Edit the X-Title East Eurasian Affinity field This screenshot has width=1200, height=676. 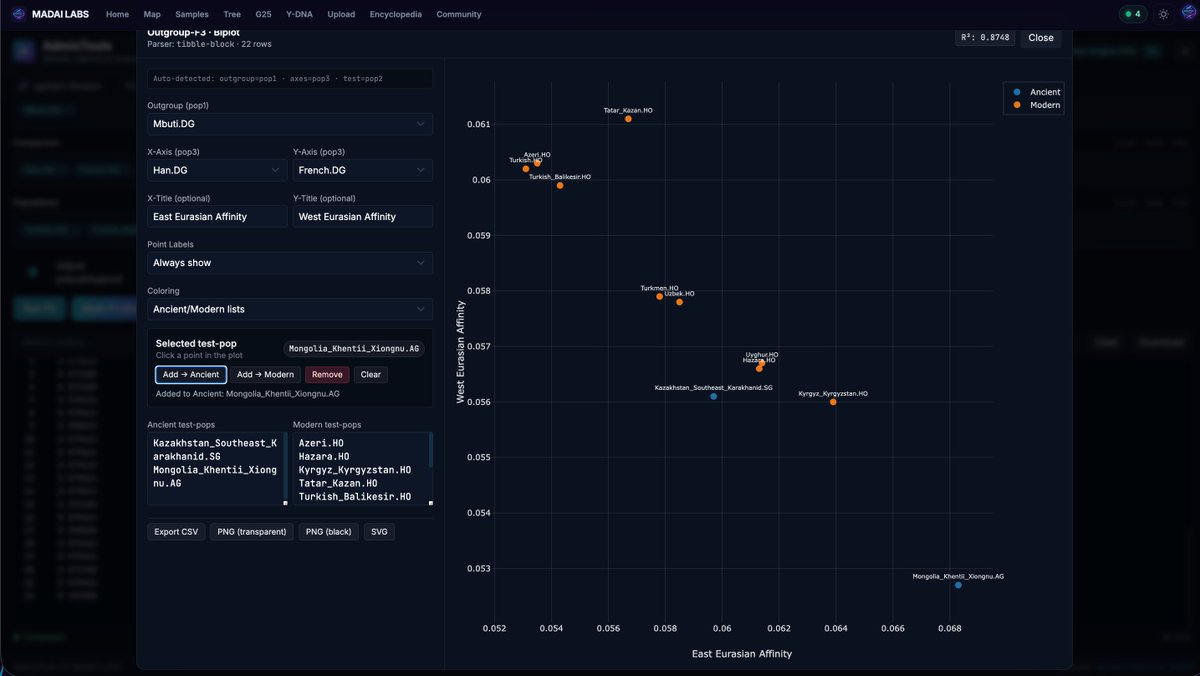[217, 216]
